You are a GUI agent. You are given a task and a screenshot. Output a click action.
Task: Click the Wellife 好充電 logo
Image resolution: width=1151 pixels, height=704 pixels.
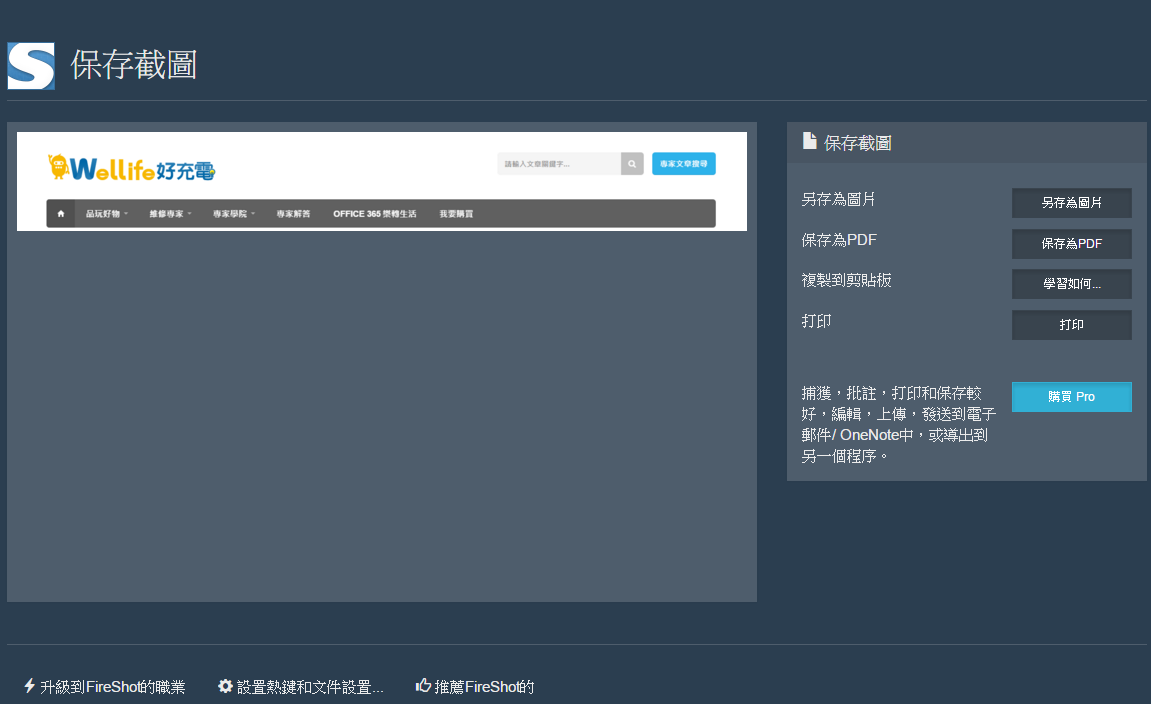[131, 168]
